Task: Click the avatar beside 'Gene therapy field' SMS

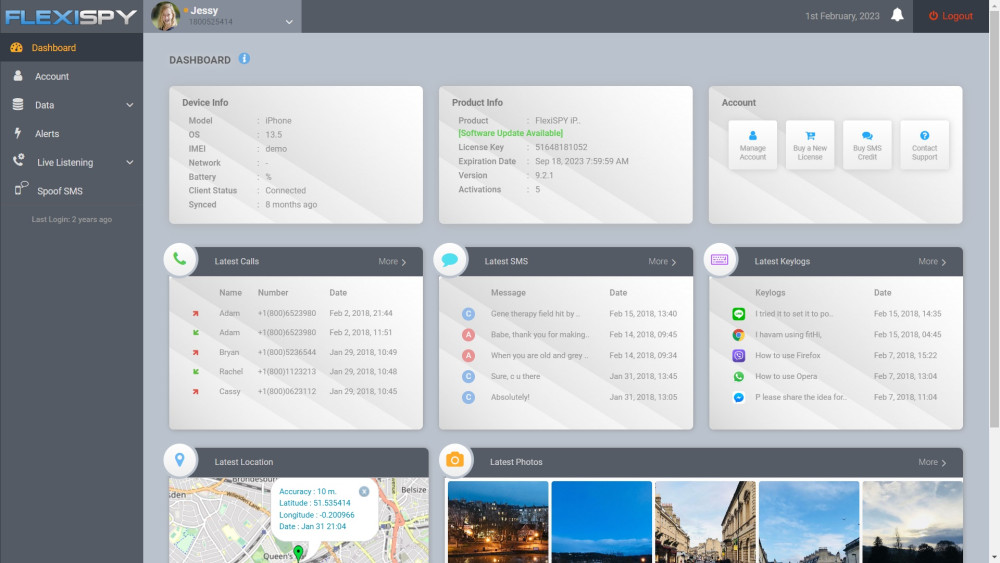Action: pos(468,314)
